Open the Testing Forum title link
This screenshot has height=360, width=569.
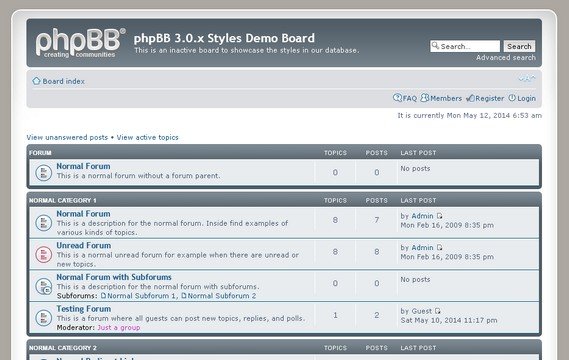84,309
